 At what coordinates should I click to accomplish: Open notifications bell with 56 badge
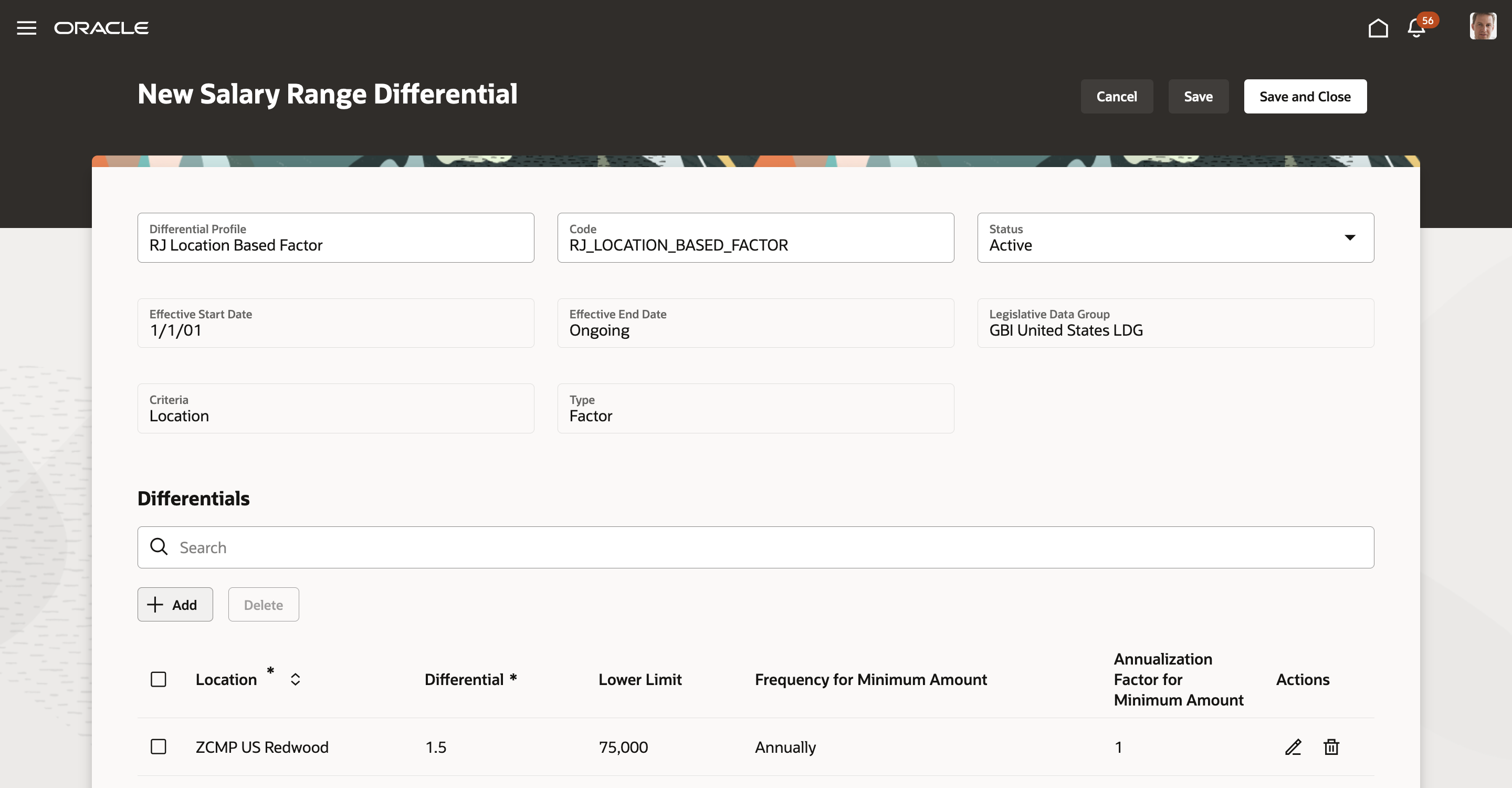pyautogui.click(x=1417, y=28)
